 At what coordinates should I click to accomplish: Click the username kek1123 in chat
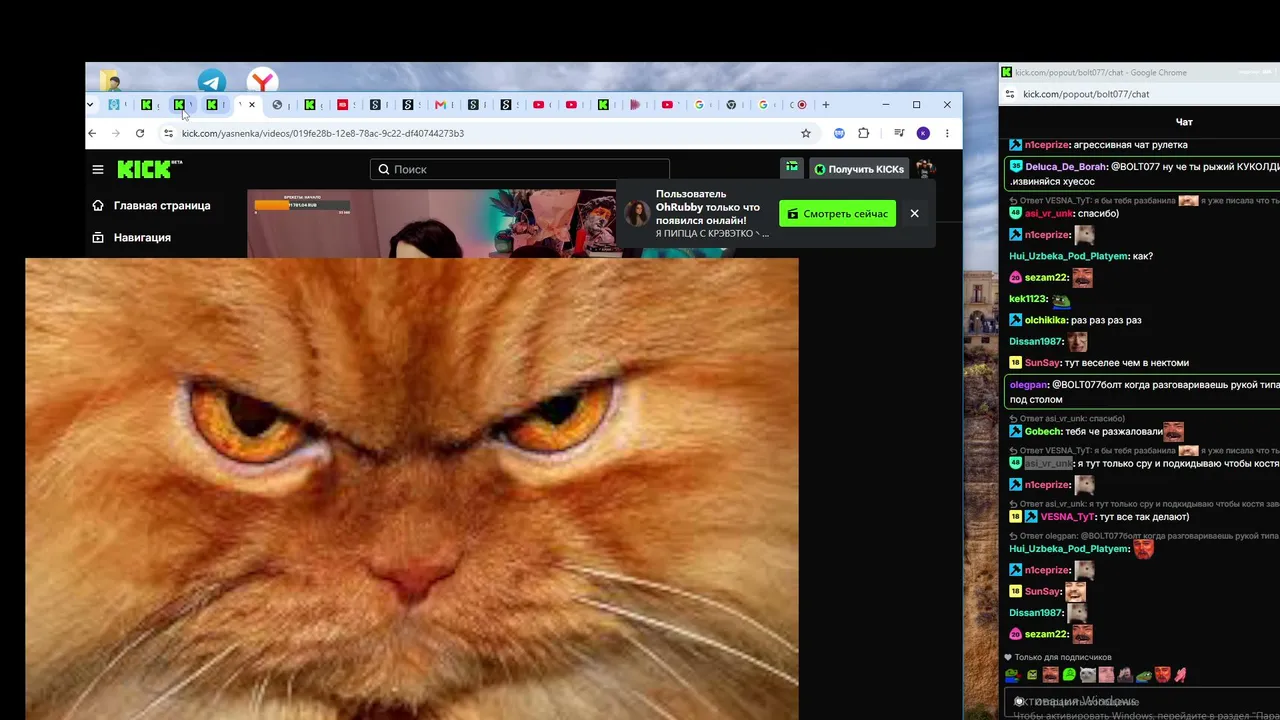click(1028, 299)
